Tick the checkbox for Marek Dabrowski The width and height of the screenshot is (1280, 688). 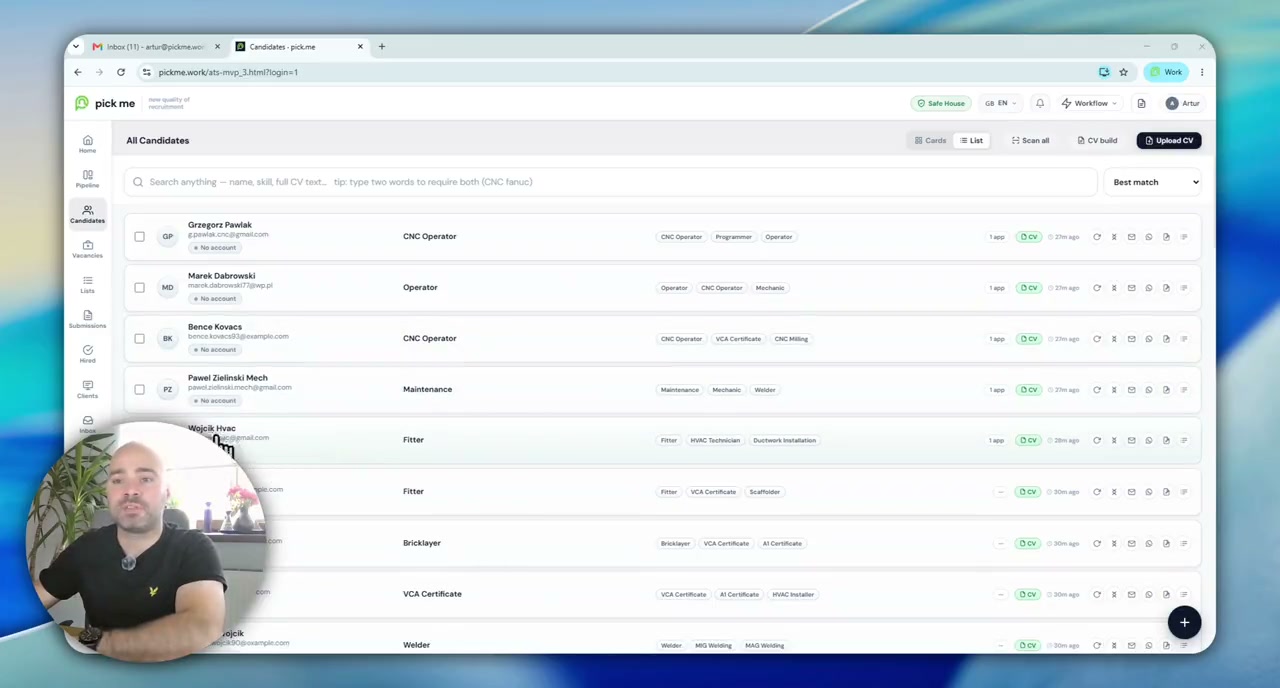tap(139, 288)
